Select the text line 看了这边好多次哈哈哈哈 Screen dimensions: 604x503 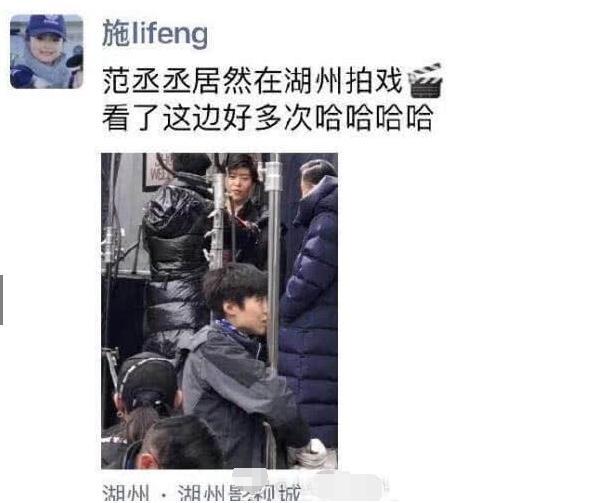click(x=268, y=117)
